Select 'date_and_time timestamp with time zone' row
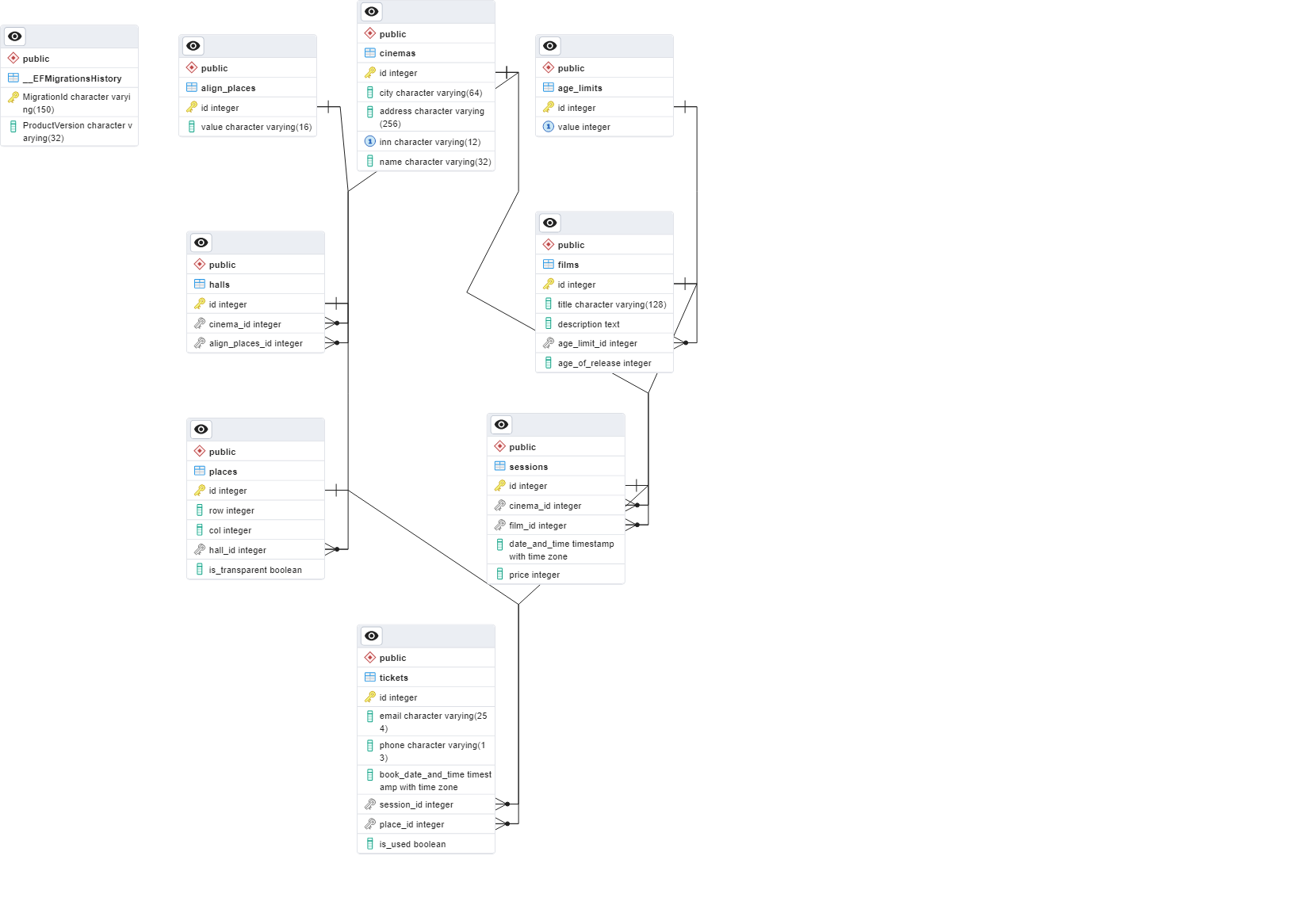 tap(556, 550)
